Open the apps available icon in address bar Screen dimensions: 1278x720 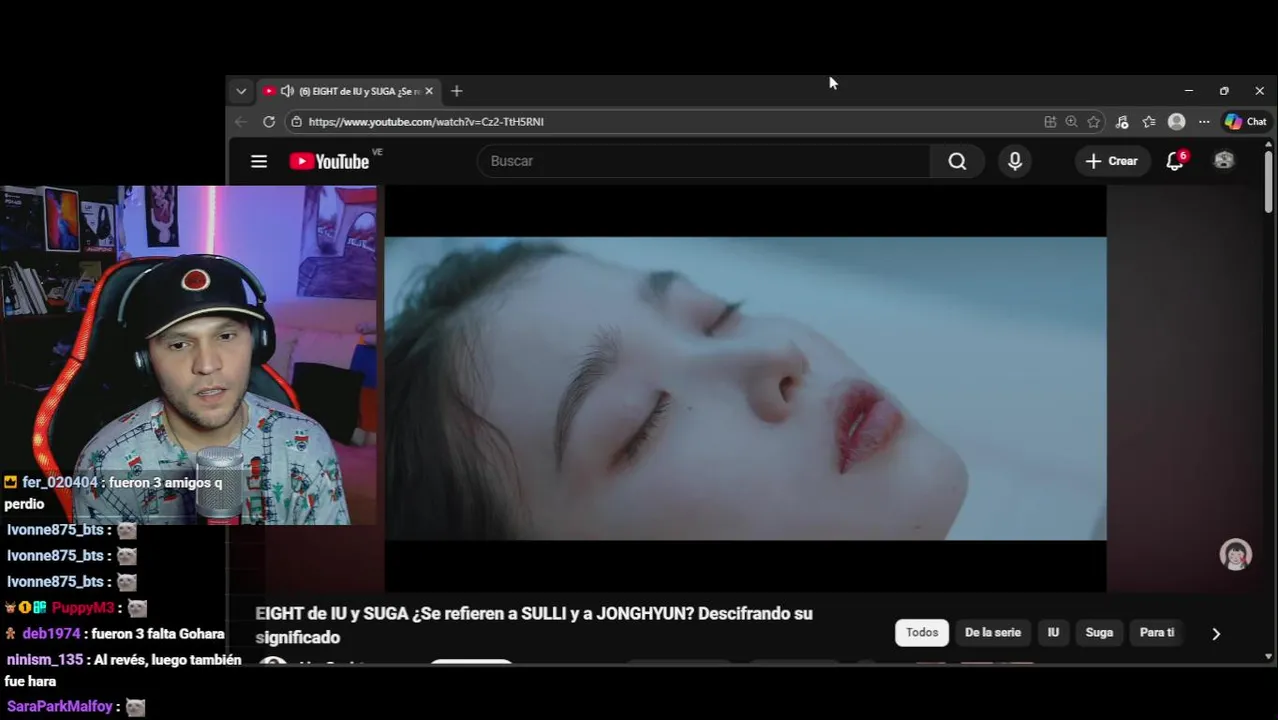[1050, 122]
